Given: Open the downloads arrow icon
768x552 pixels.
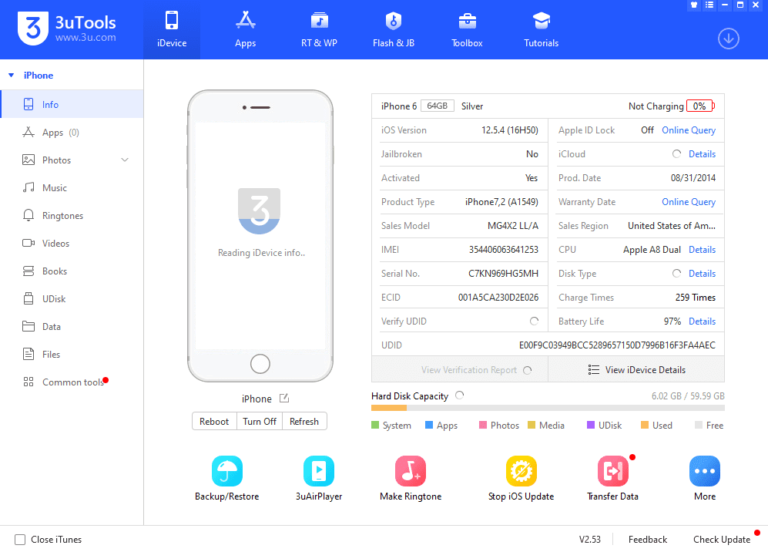Looking at the screenshot, I should 728,39.
